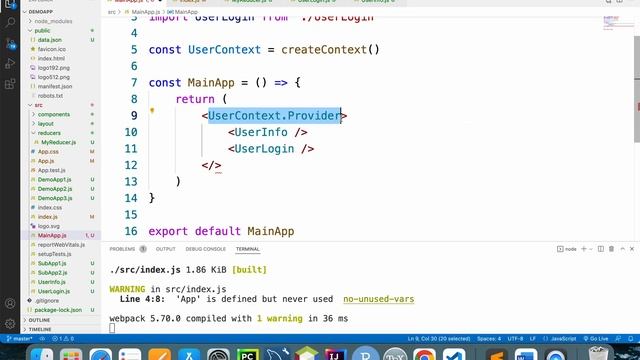Select the TERMINAL panel tab
The image size is (640, 360).
[247, 249]
